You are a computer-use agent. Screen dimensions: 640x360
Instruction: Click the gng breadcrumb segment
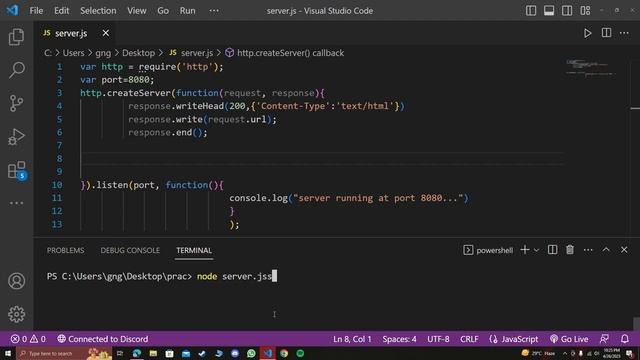tap(103, 53)
